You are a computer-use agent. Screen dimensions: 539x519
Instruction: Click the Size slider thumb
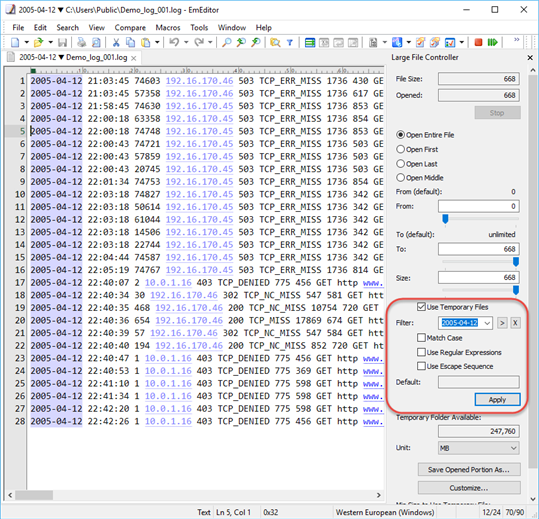click(516, 290)
